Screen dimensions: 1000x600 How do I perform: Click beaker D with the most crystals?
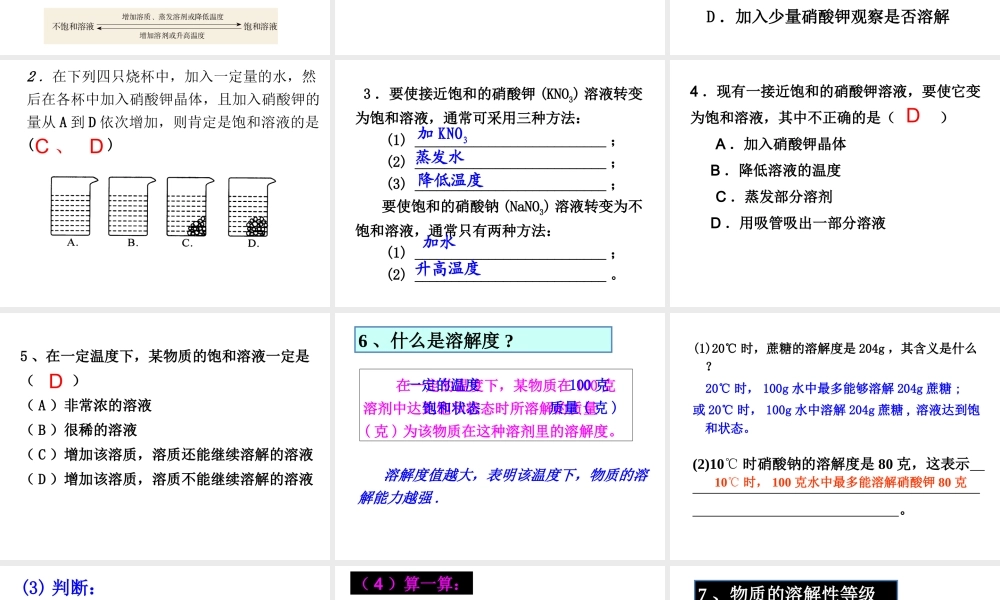(x=252, y=207)
